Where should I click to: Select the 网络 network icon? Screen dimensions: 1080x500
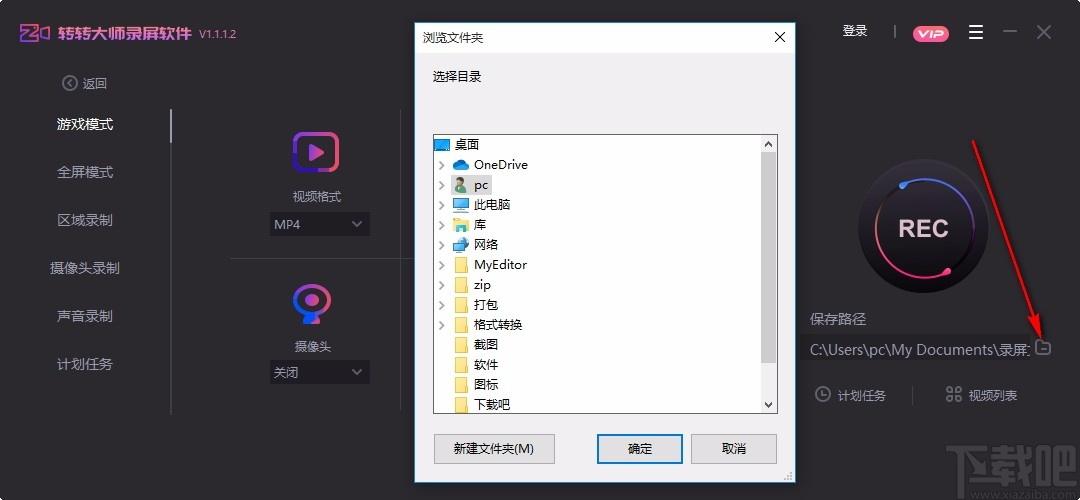(461, 244)
